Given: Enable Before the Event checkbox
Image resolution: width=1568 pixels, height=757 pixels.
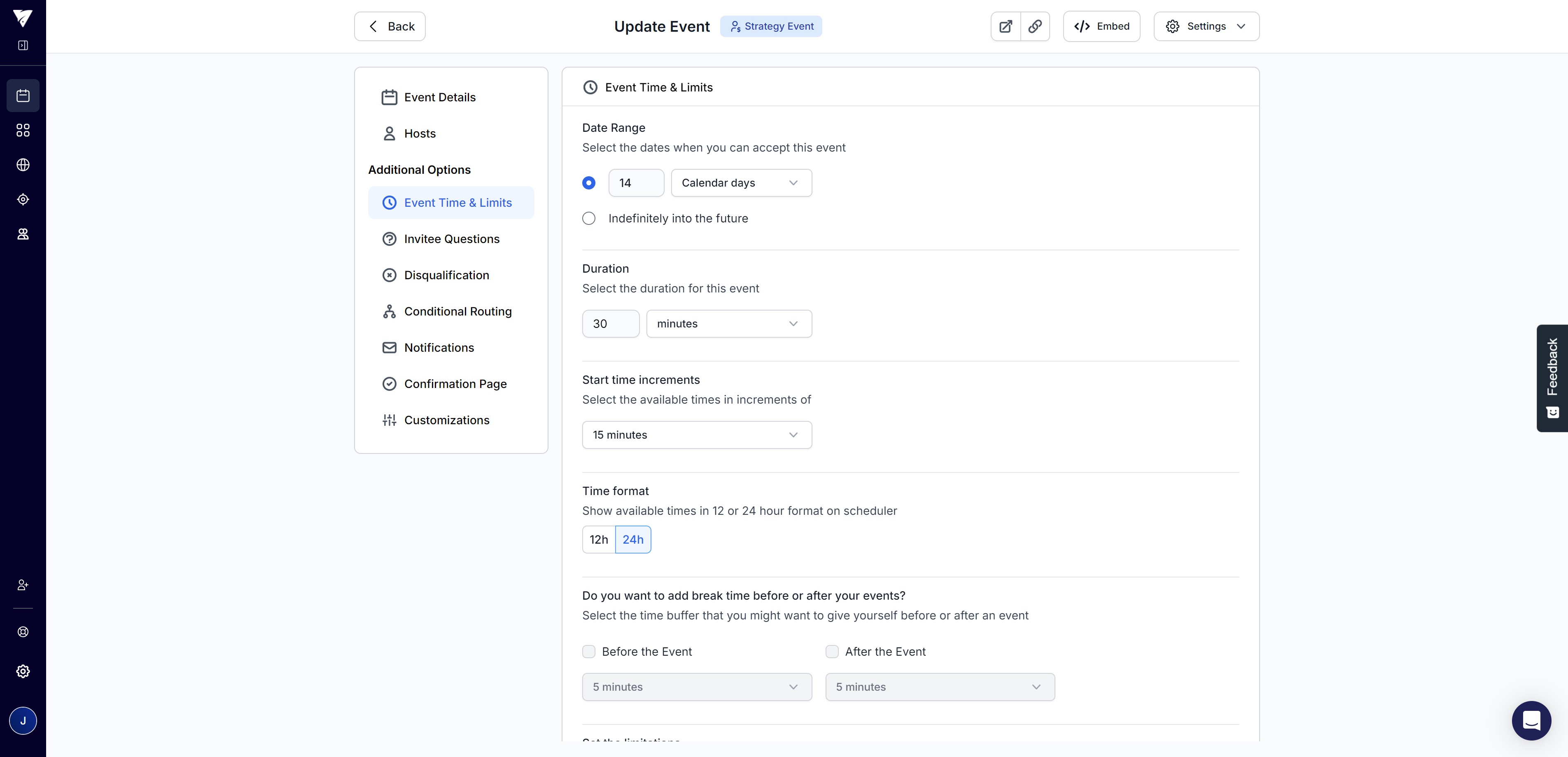Looking at the screenshot, I should (x=588, y=652).
